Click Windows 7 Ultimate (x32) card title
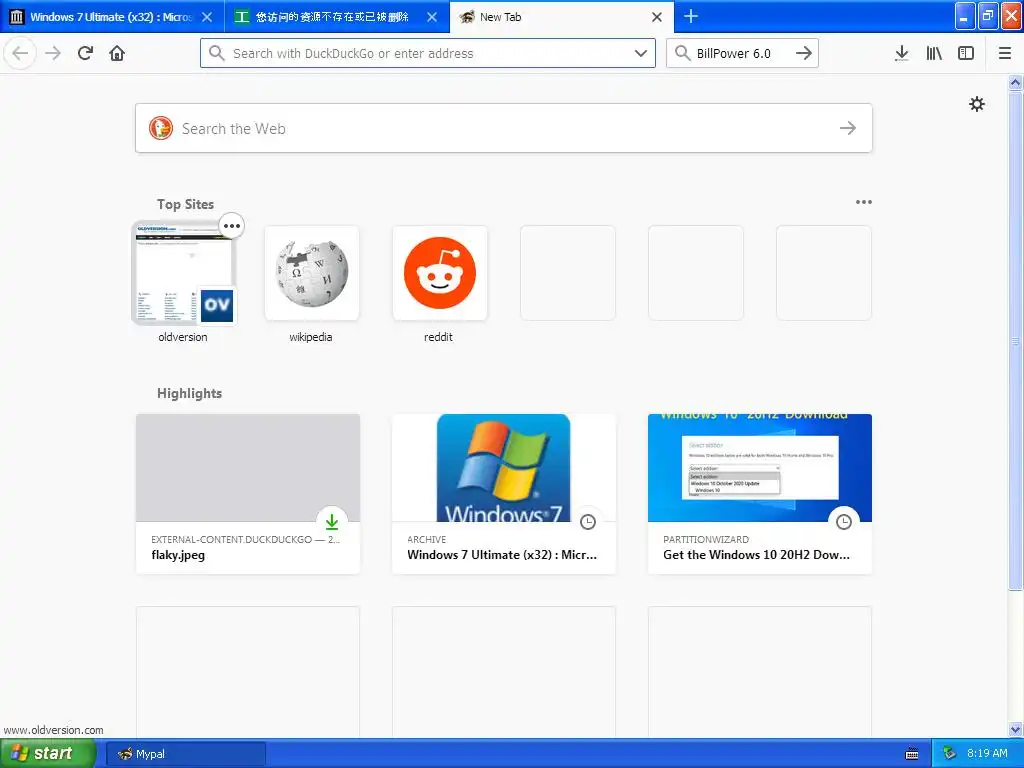Screen dimensions: 1024x768 click(502, 555)
